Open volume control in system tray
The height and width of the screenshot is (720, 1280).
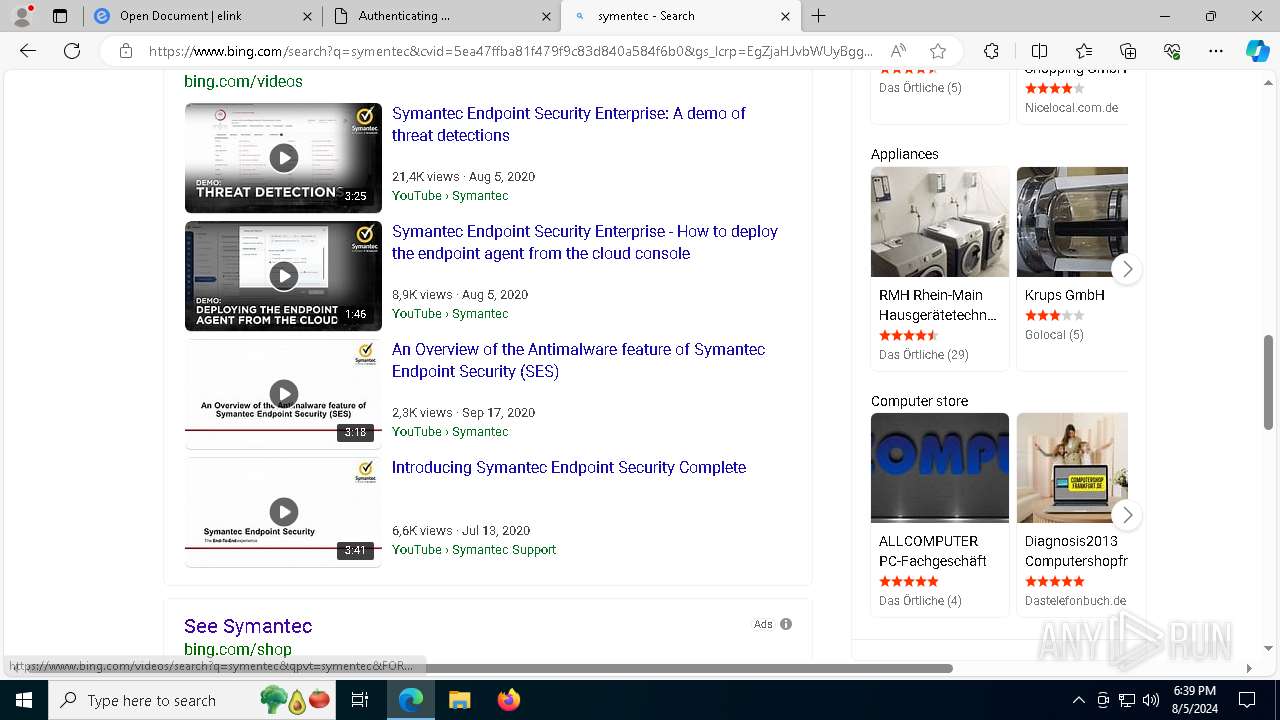coord(1151,700)
